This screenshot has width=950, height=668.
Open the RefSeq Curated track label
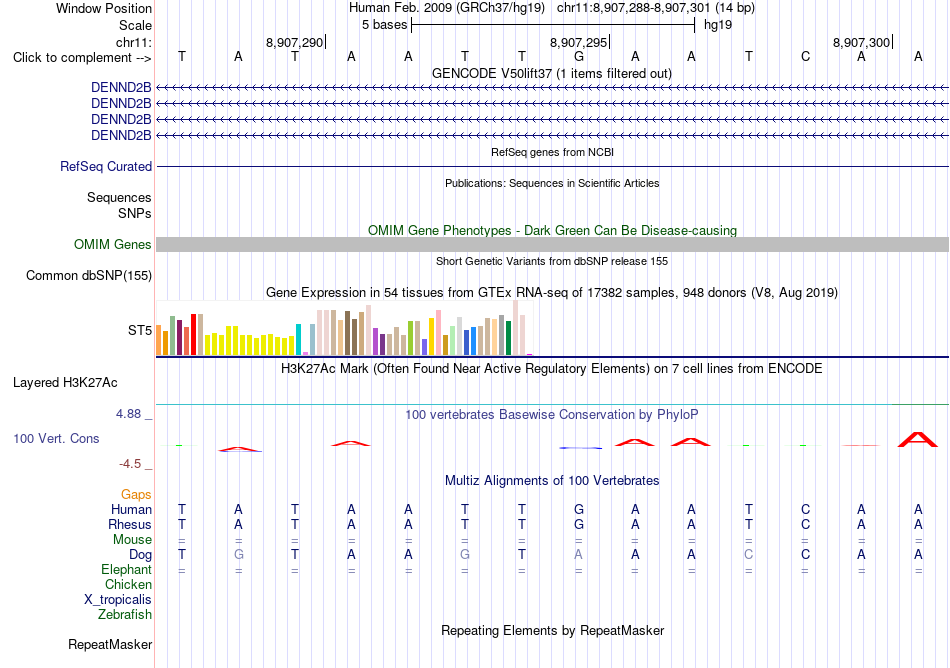[x=106, y=167]
